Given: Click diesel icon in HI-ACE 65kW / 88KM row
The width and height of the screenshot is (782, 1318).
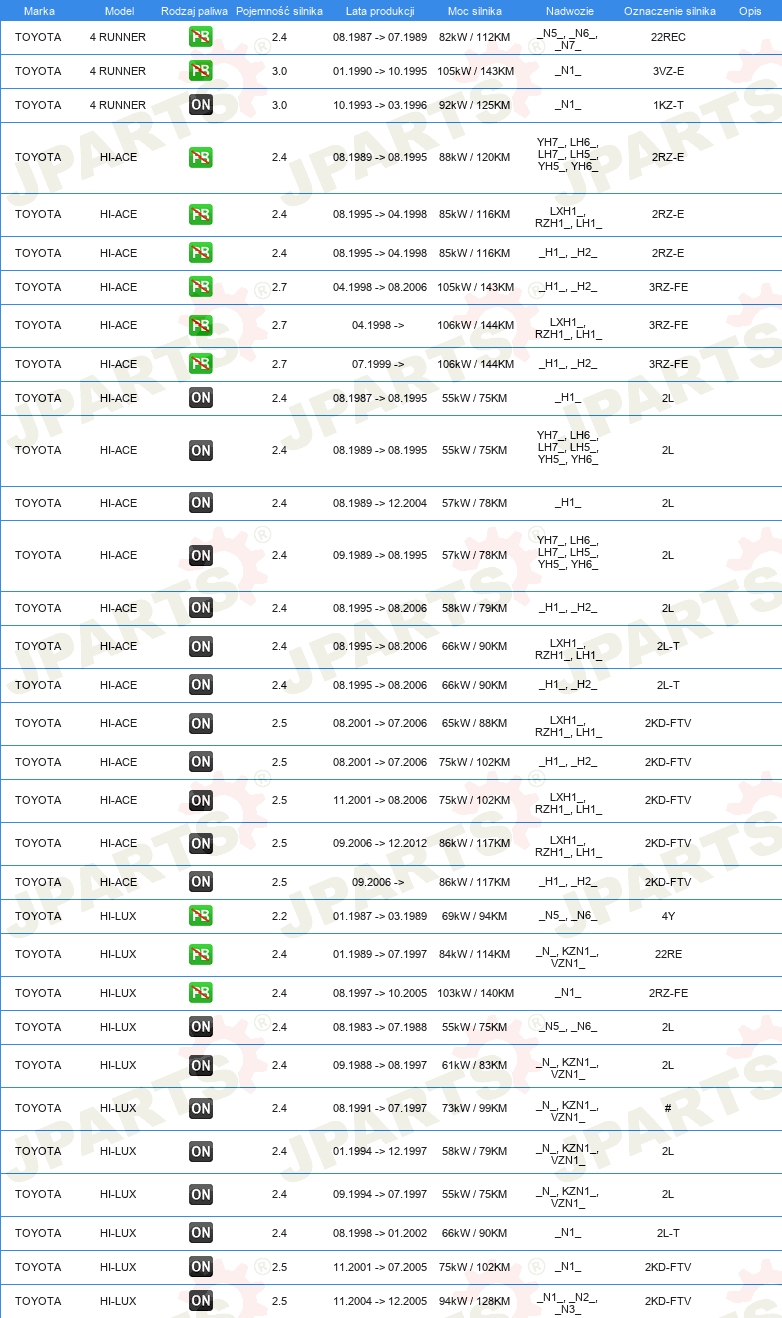Looking at the screenshot, I should [x=201, y=723].
